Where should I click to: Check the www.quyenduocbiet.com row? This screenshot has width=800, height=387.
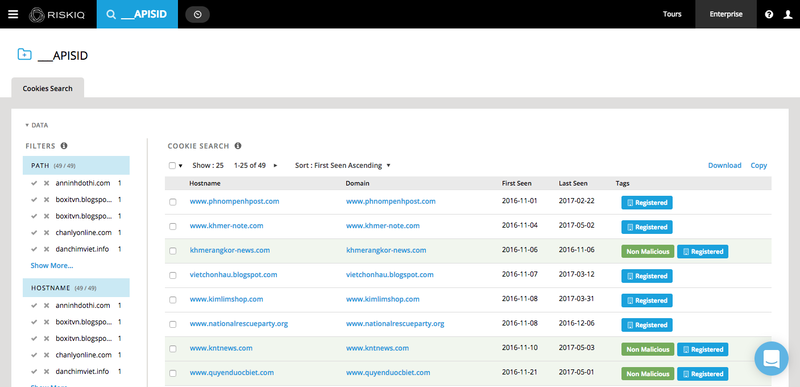(172, 373)
